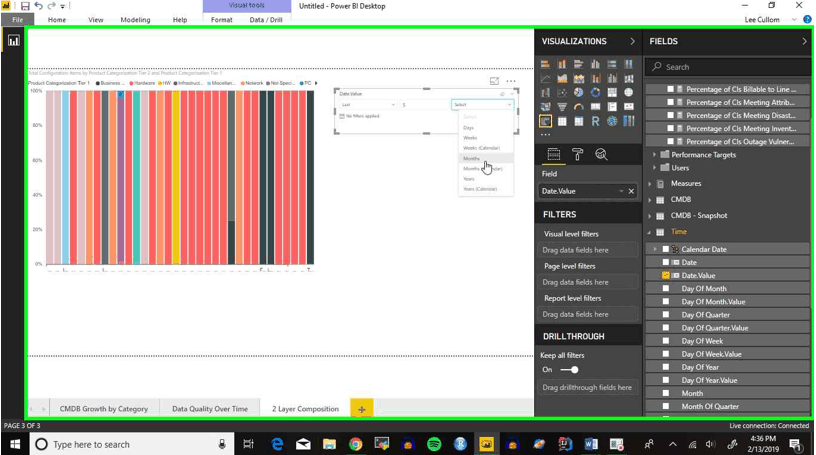Open the Data / Drill ribbon tab
Viewport: 816px width, 455px height.
tap(265, 20)
